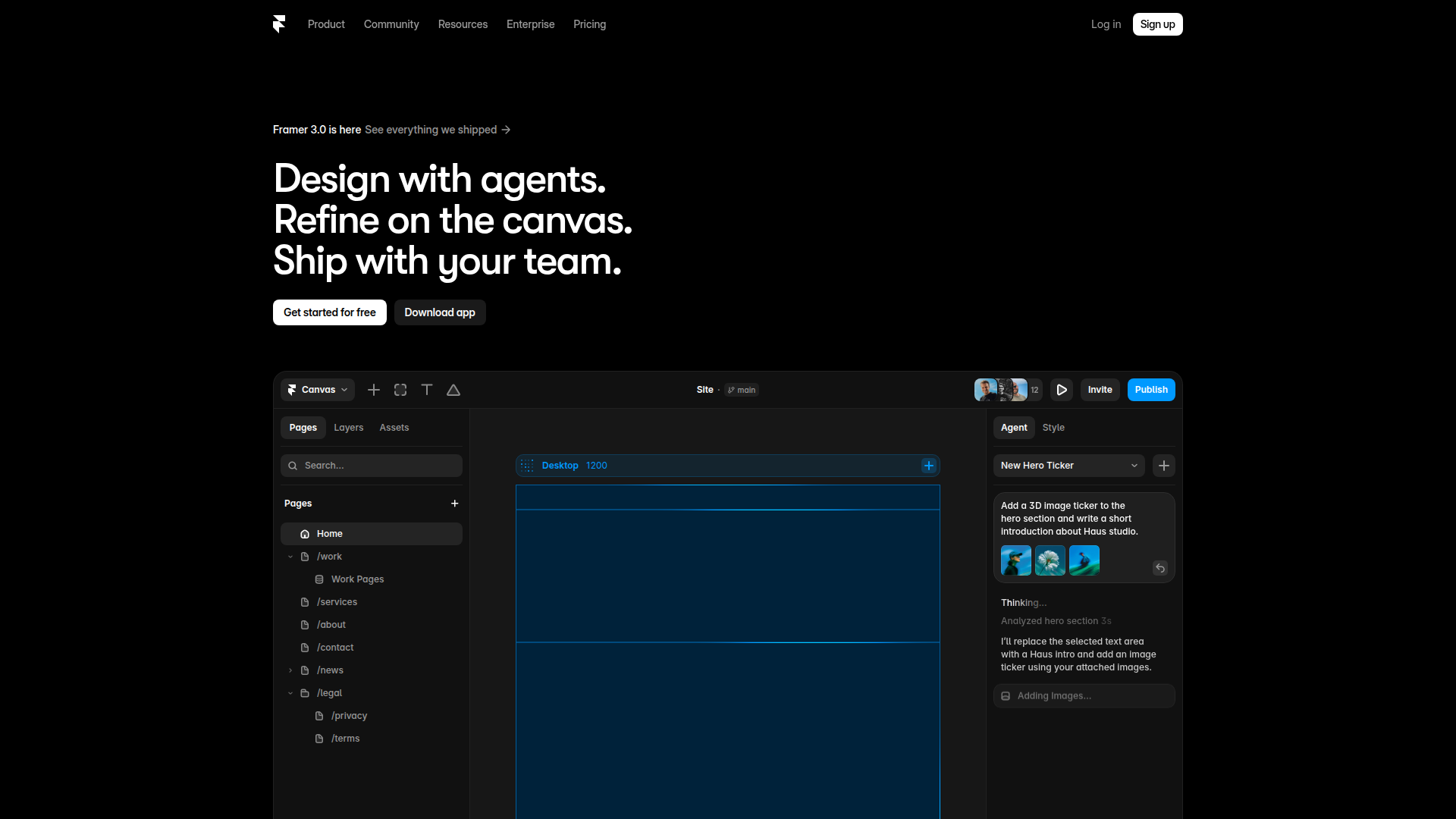Click the Sign up button
This screenshot has width=1456, height=819.
(1157, 24)
